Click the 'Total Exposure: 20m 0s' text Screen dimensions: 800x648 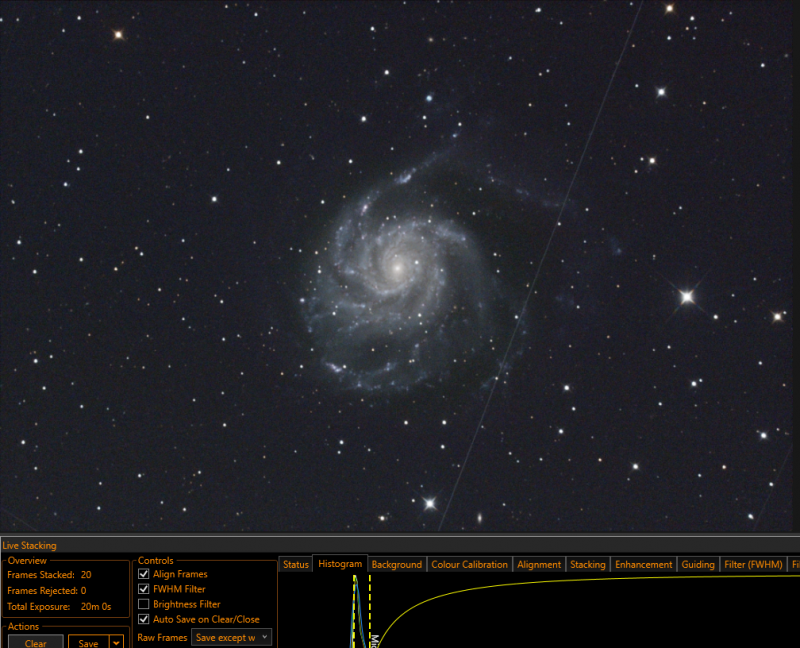pyautogui.click(x=59, y=607)
